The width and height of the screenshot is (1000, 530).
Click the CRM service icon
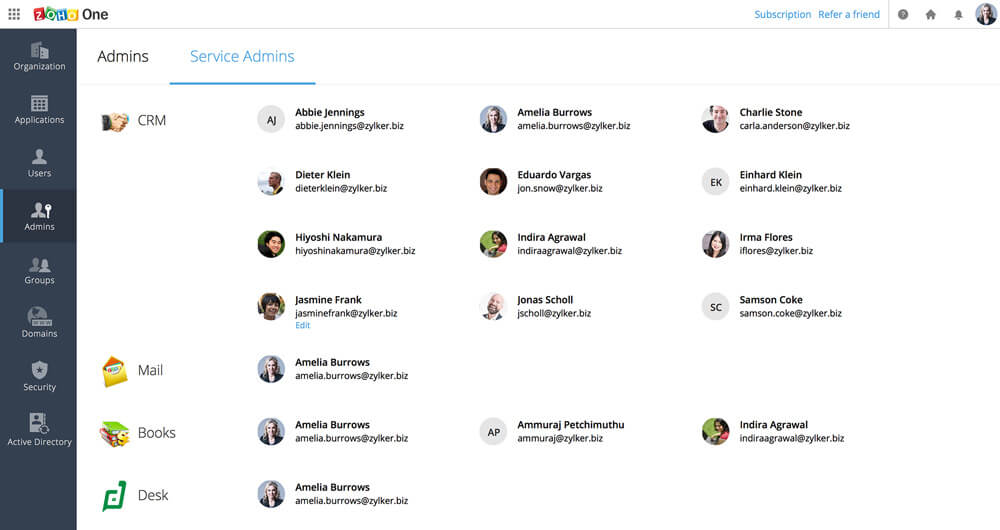point(115,121)
